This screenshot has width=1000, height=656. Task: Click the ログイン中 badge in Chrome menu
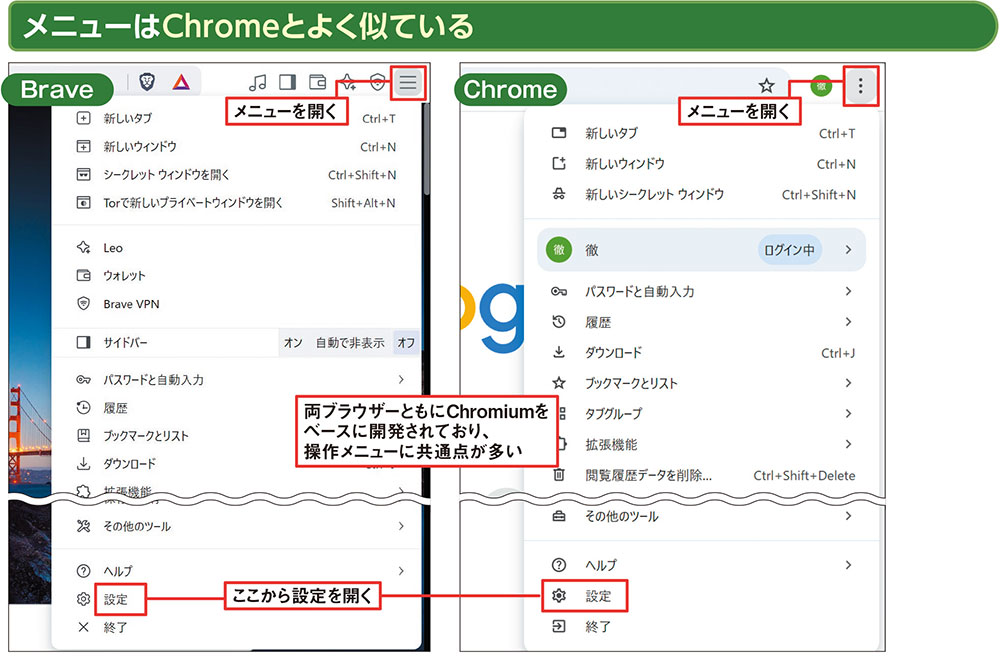[x=789, y=250]
